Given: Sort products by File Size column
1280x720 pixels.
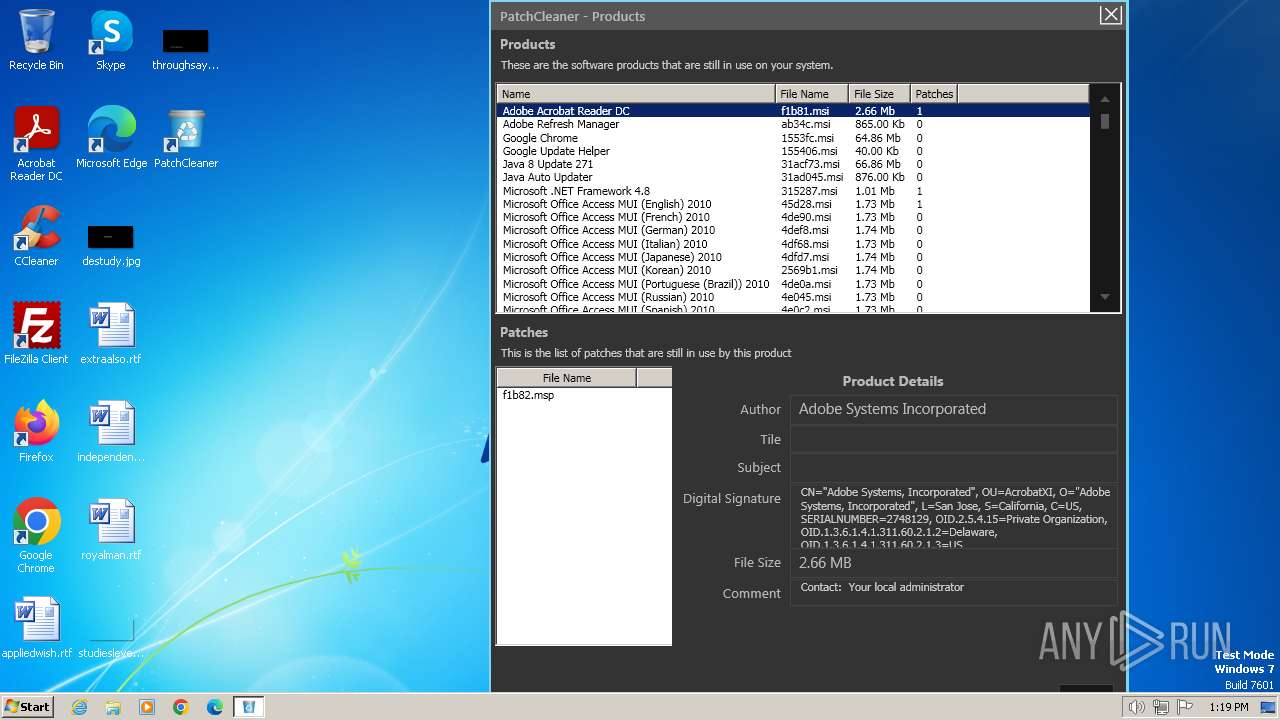Looking at the screenshot, I should pyautogui.click(x=879, y=94).
